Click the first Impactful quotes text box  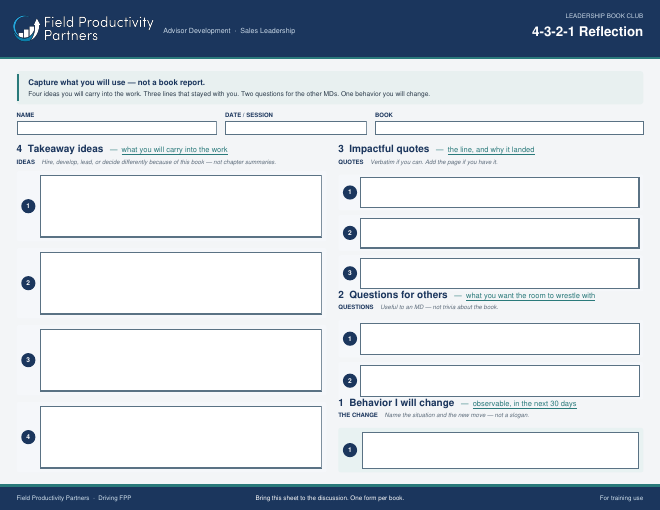tap(500, 192)
